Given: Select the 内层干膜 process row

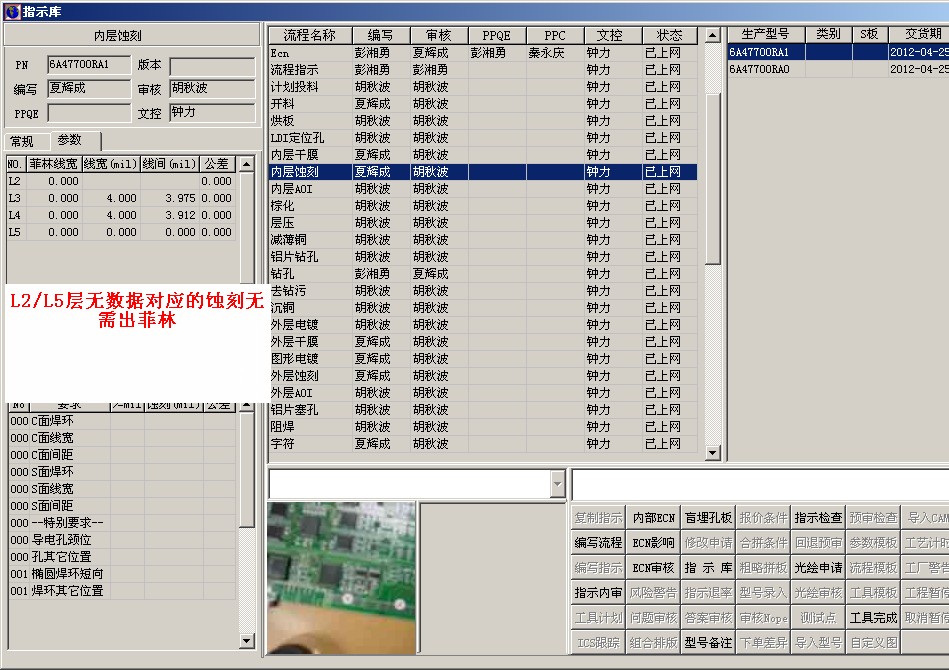Looking at the screenshot, I should 483,155.
